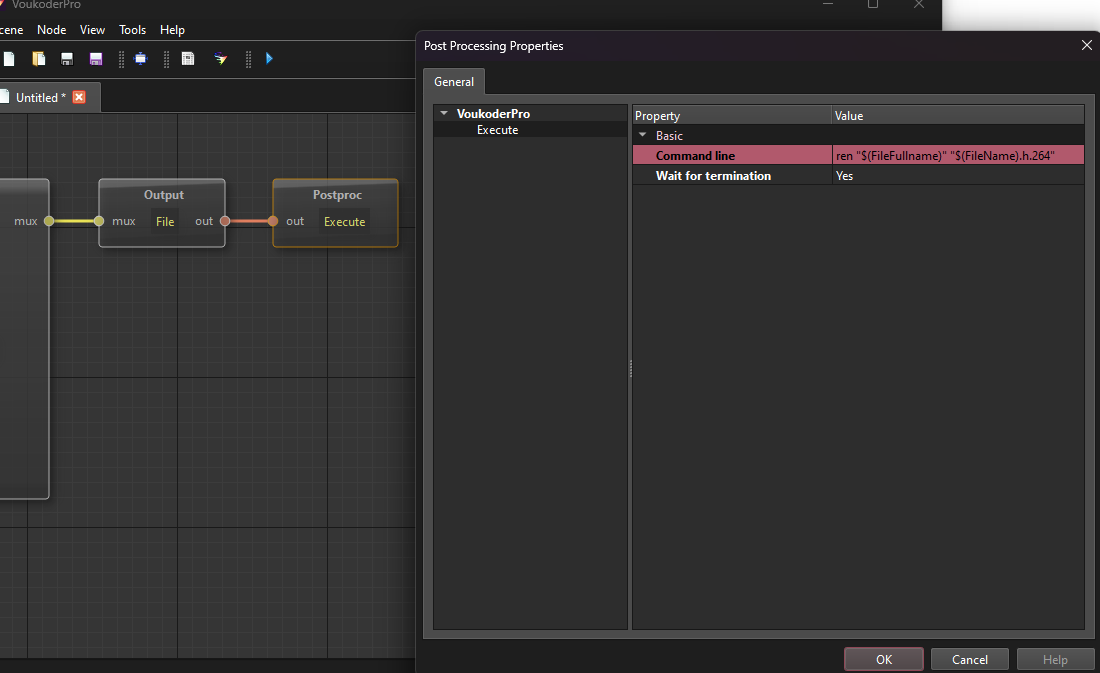Click the open scene folder icon
The image size is (1100, 673).
click(x=39, y=59)
